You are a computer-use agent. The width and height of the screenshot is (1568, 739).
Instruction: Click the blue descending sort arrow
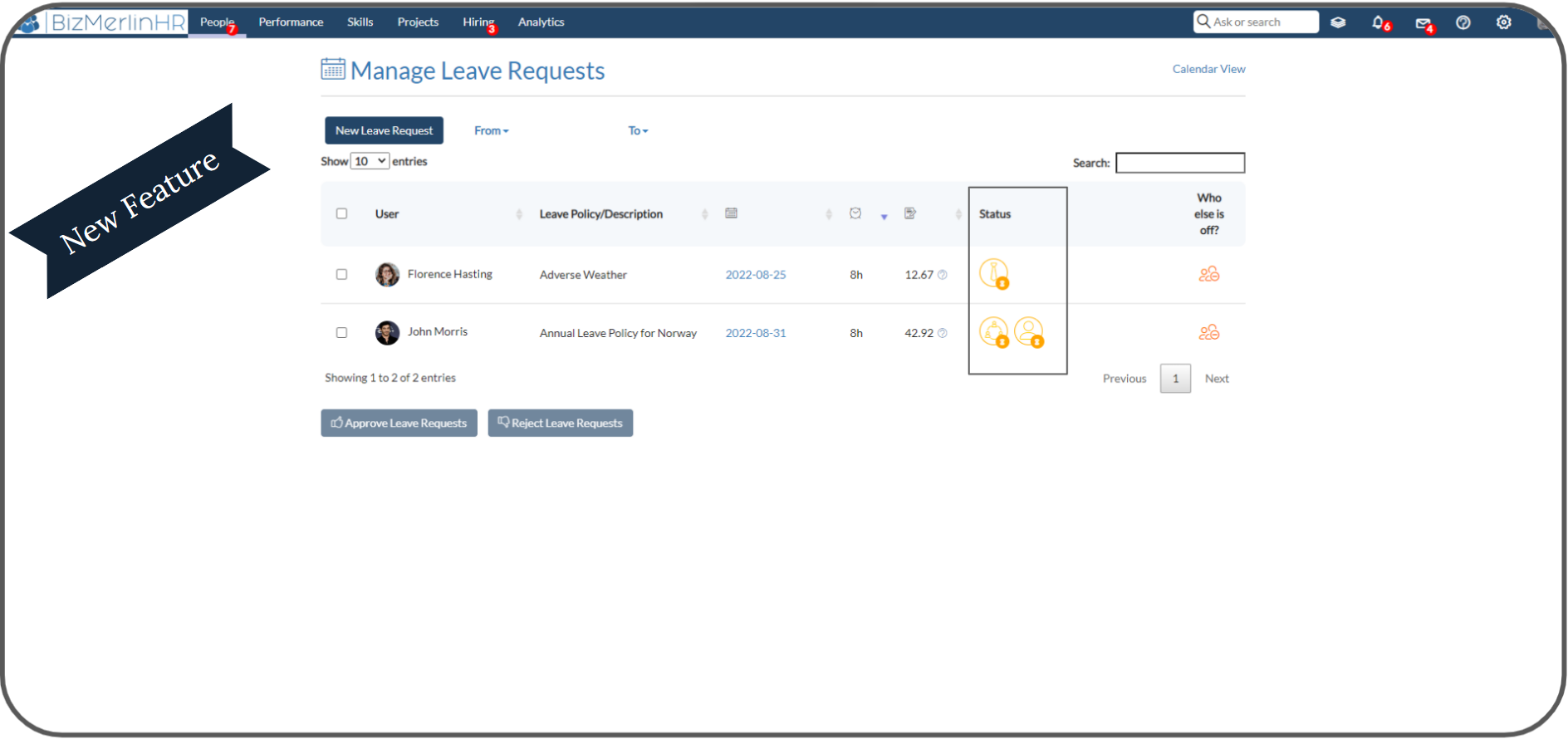pyautogui.click(x=884, y=217)
